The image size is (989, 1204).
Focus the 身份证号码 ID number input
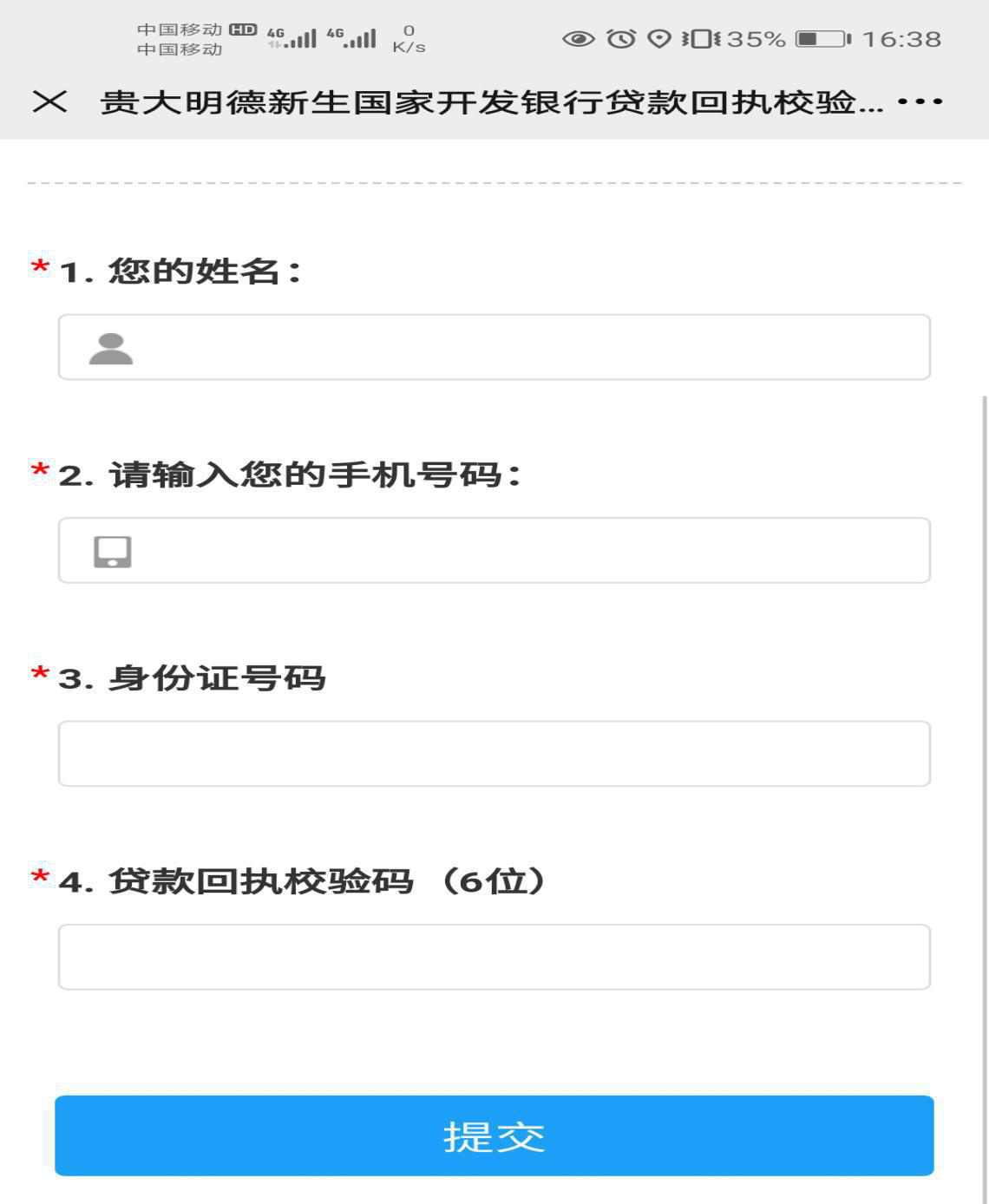coord(494,754)
